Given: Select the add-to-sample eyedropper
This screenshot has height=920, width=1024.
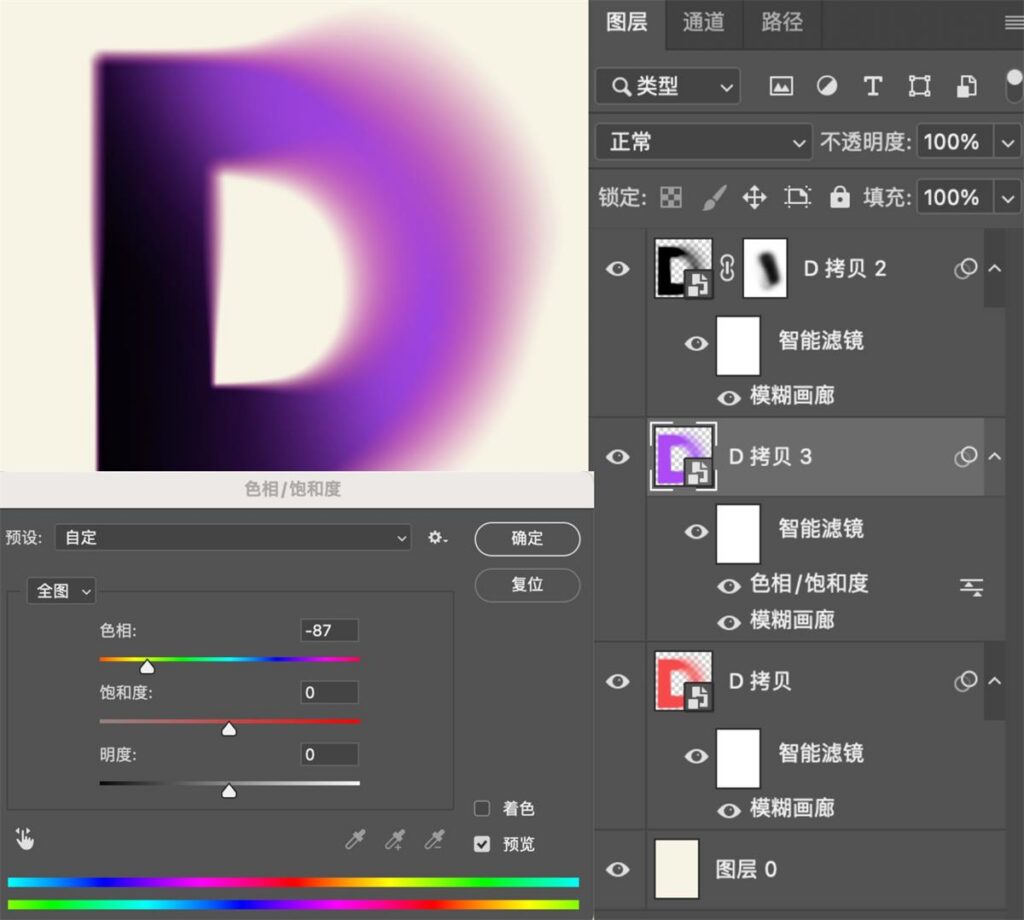Looking at the screenshot, I should pyautogui.click(x=394, y=840).
